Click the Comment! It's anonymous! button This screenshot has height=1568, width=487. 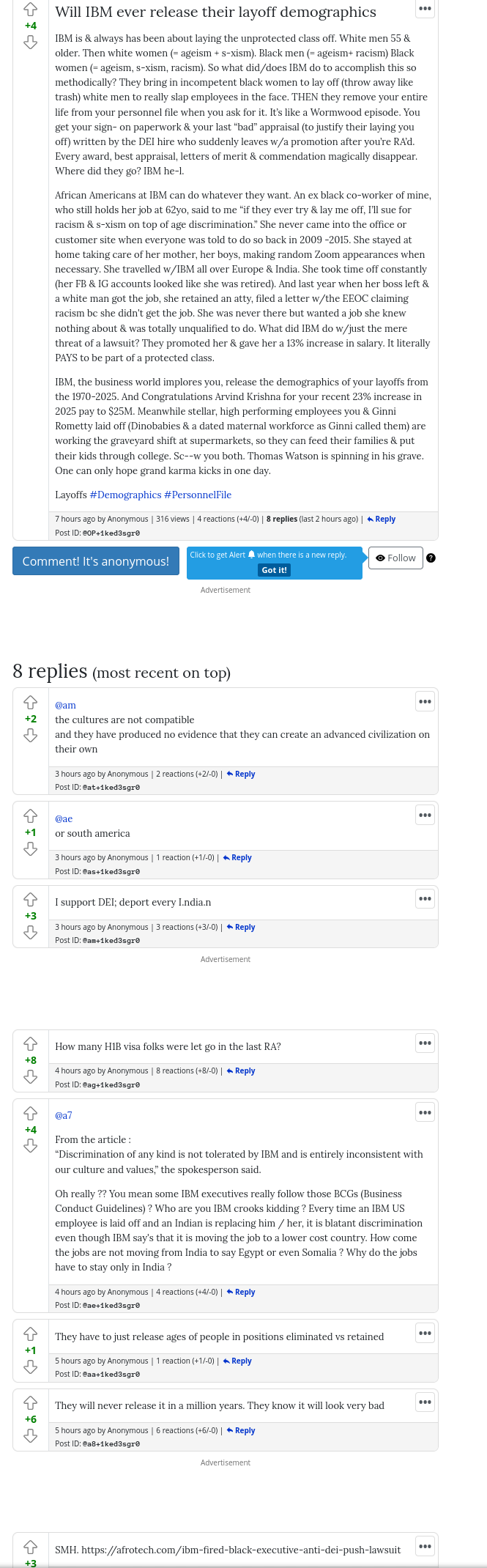(x=95, y=561)
